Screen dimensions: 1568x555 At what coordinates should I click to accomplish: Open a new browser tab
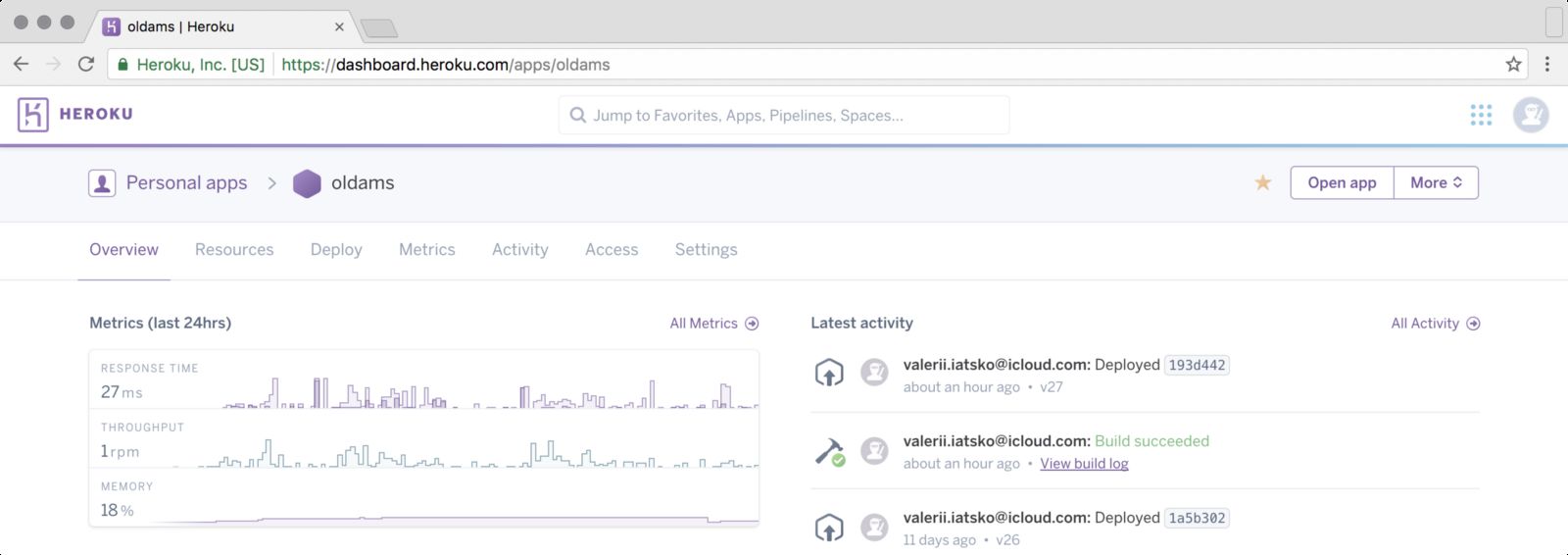[x=378, y=28]
